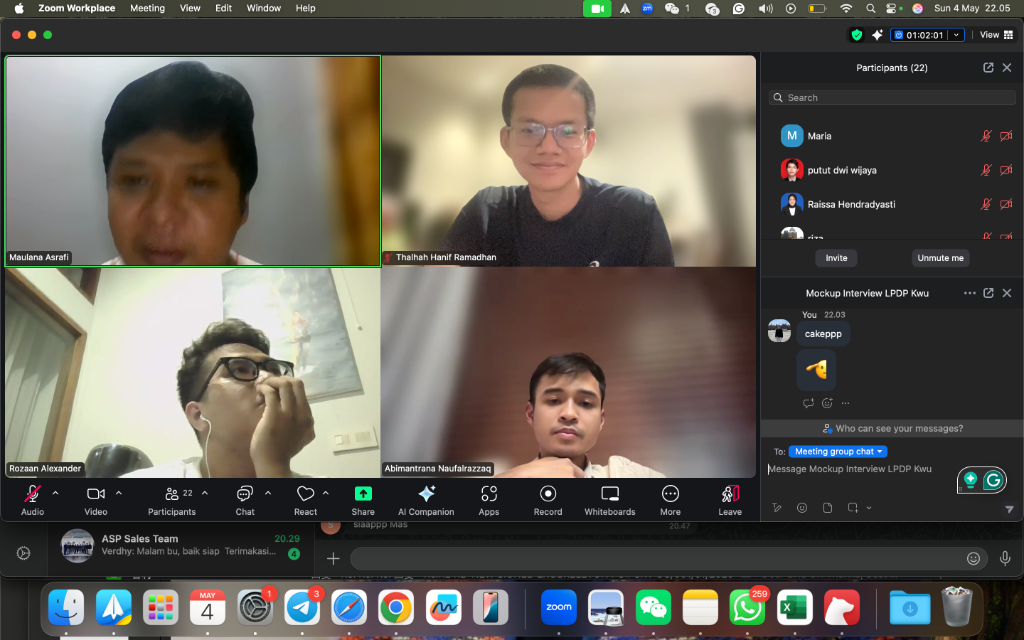Start a recording with the Record icon
Viewport: 1024px width, 640px height.
point(547,493)
